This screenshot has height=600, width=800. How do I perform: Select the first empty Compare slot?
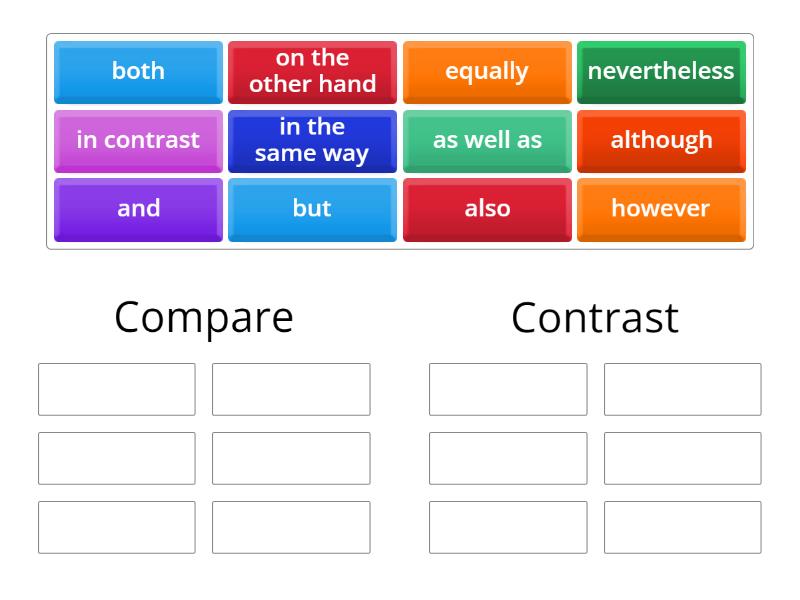[115, 389]
